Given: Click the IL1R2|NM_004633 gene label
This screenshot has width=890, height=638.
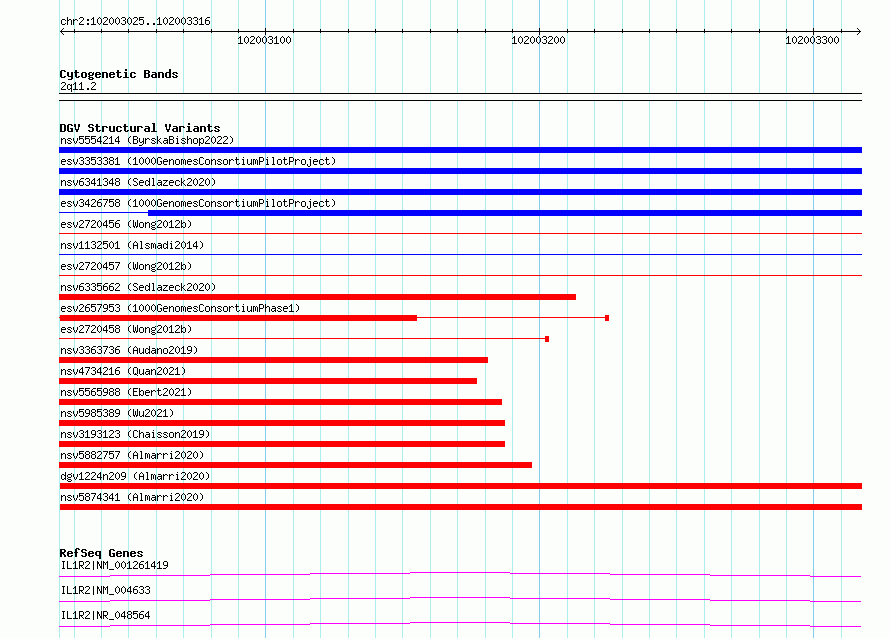Looking at the screenshot, I should point(106,590).
